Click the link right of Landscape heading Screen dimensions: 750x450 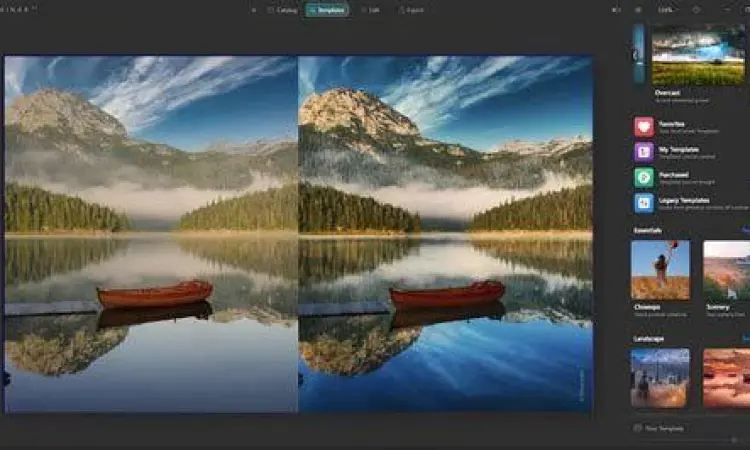tap(745, 339)
